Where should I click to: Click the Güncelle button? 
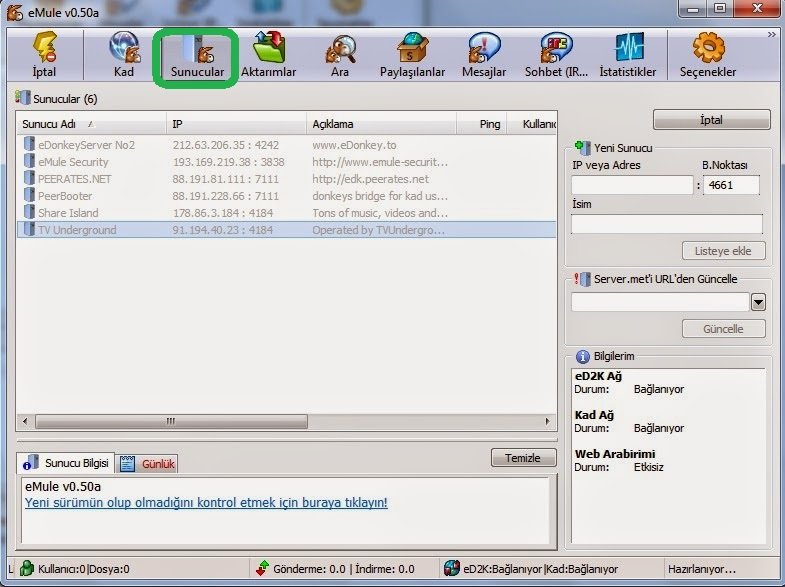point(723,329)
